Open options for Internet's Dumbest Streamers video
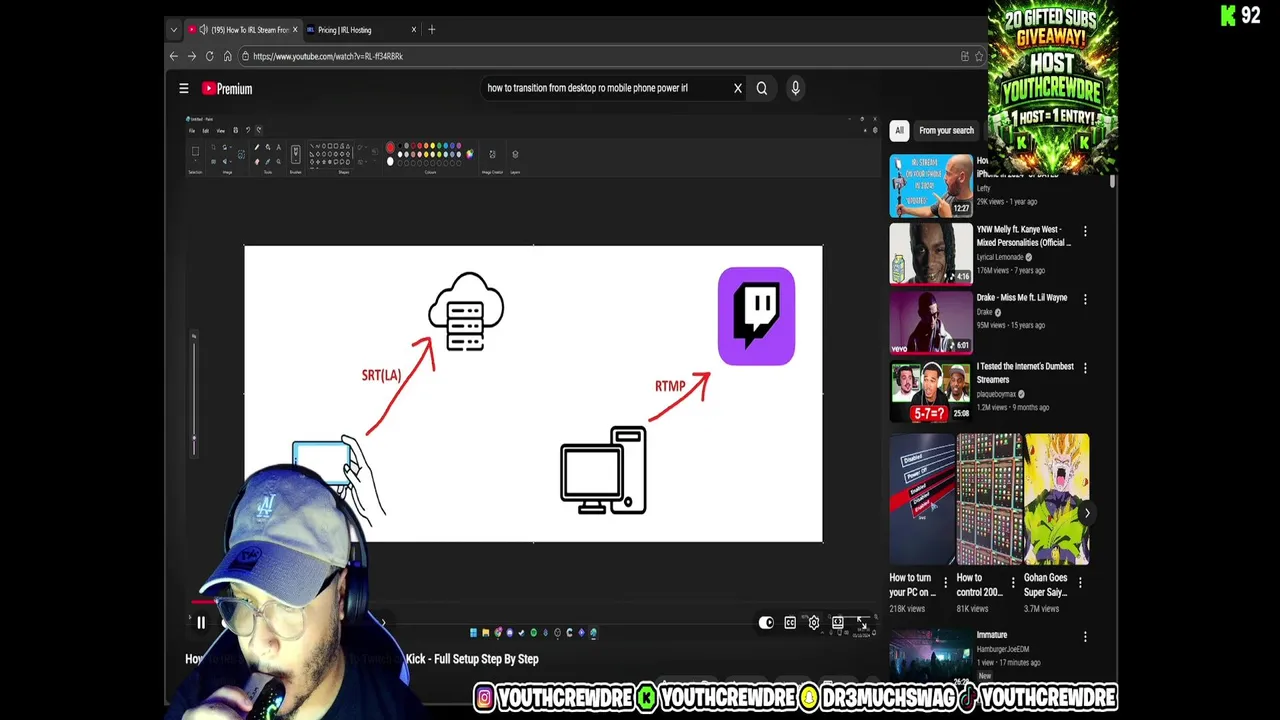The image size is (1280, 720). (1085, 368)
